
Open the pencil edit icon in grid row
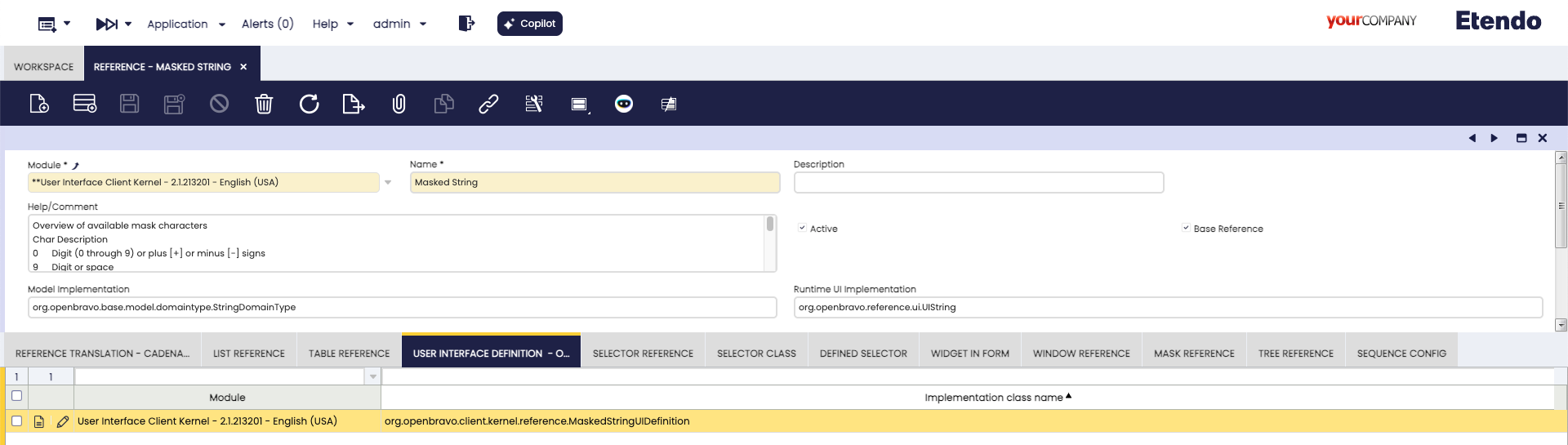62,421
